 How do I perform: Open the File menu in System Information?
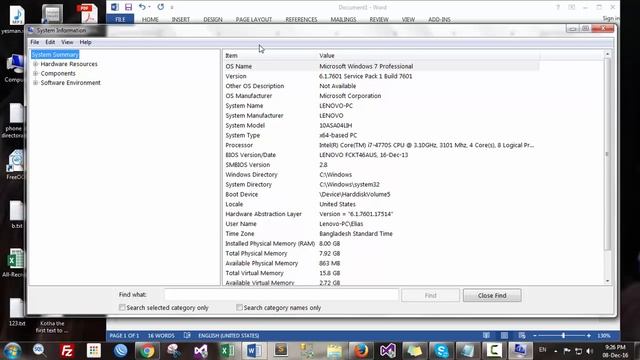pos(35,42)
